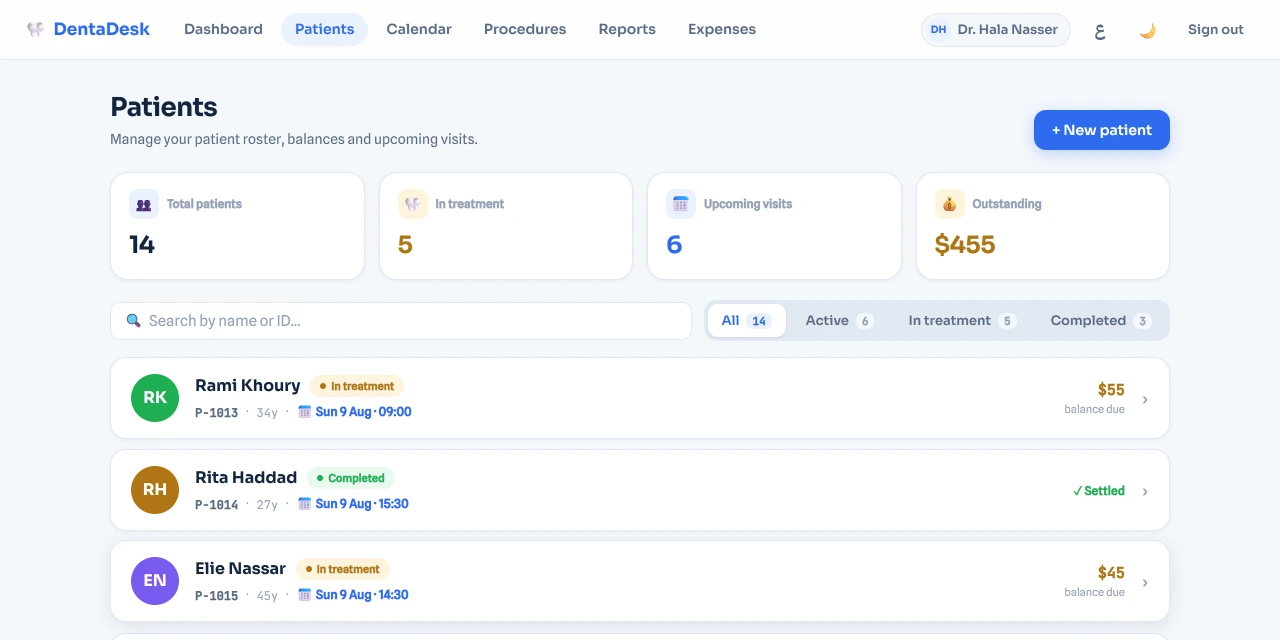Expand Rami Khoury's row with the chevron
1280x640 pixels.
click(x=1145, y=399)
